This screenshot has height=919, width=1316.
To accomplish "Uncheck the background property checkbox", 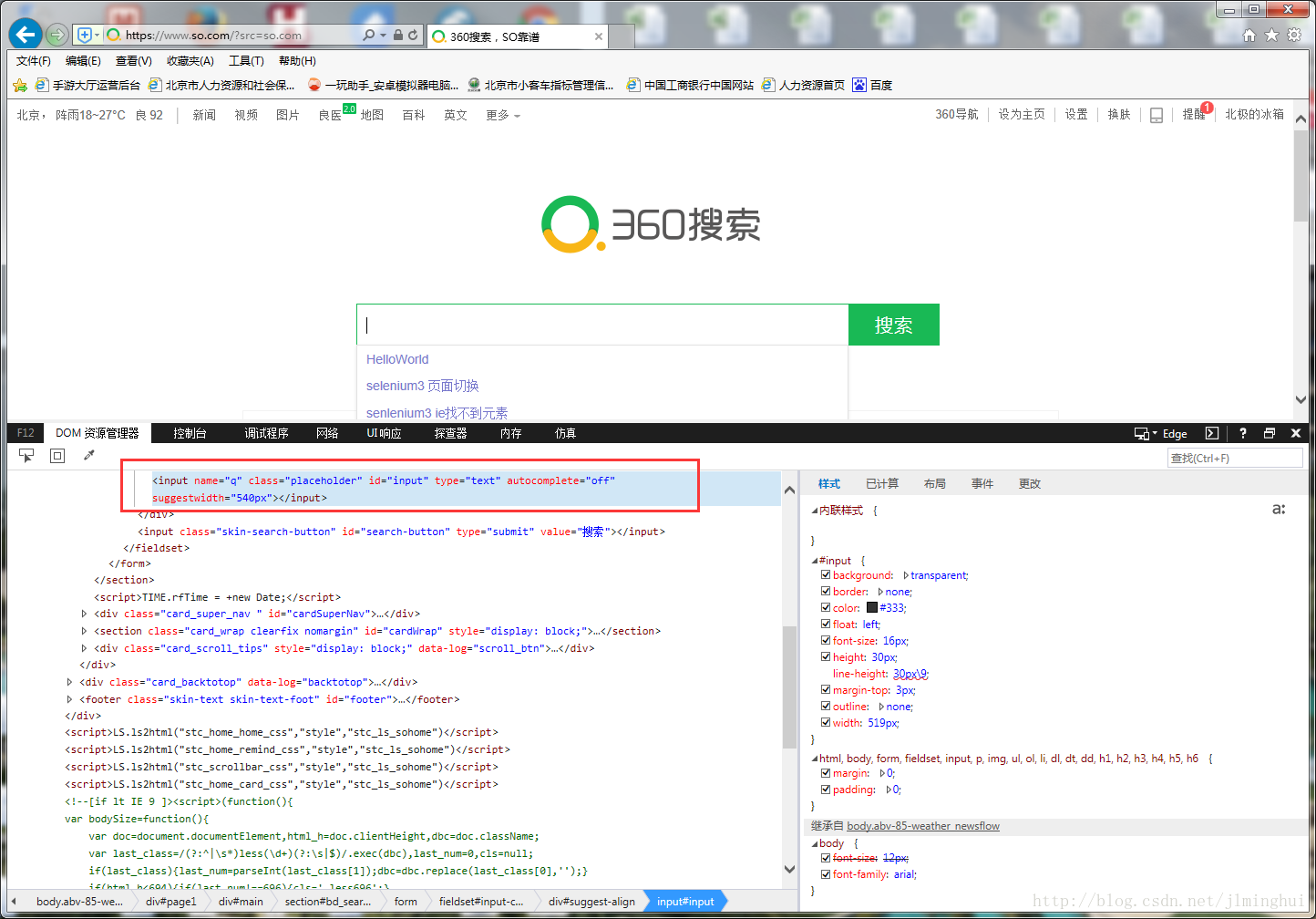I will tap(826, 575).
